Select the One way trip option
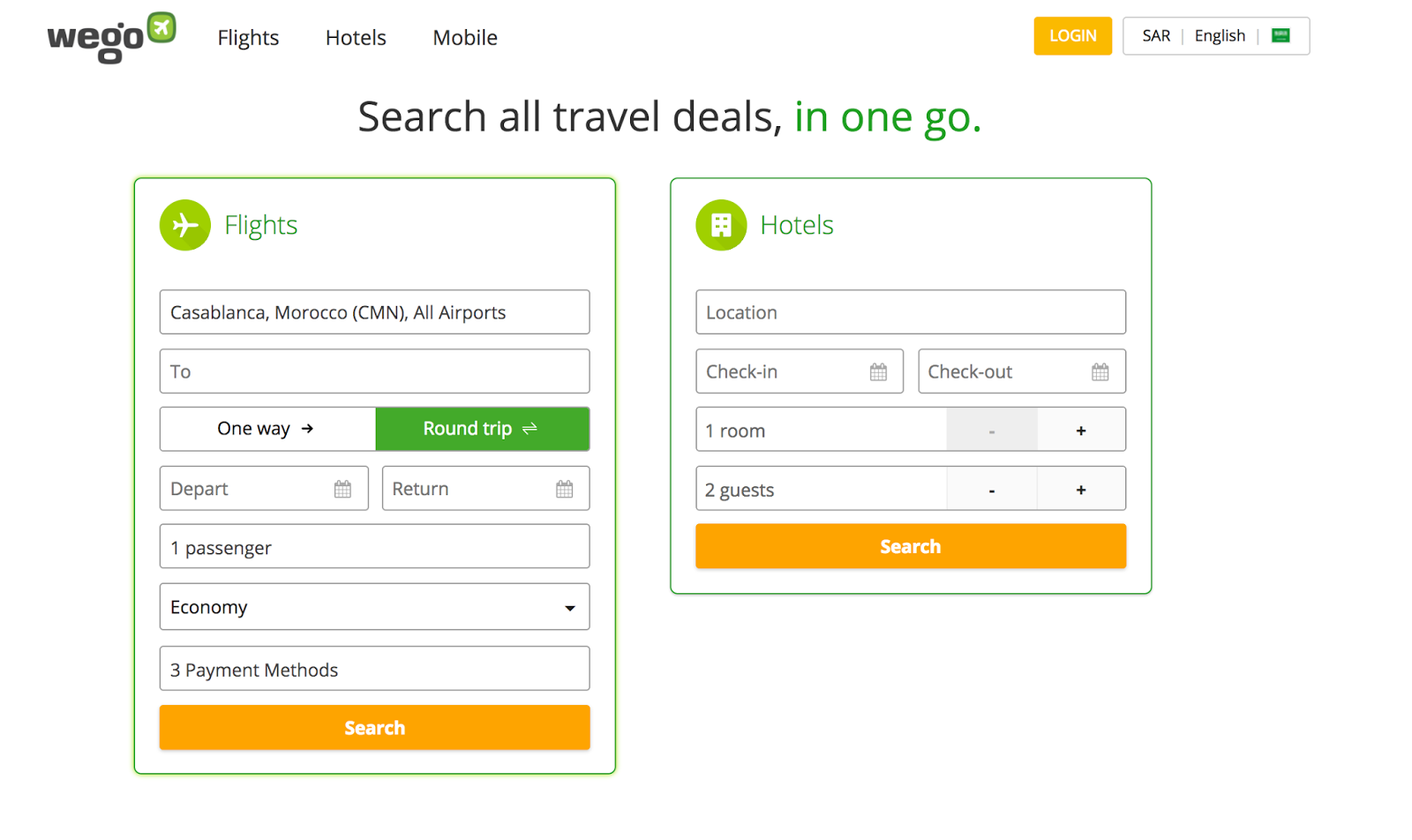Viewport: 1412px width, 840px height. pyautogui.click(x=267, y=429)
